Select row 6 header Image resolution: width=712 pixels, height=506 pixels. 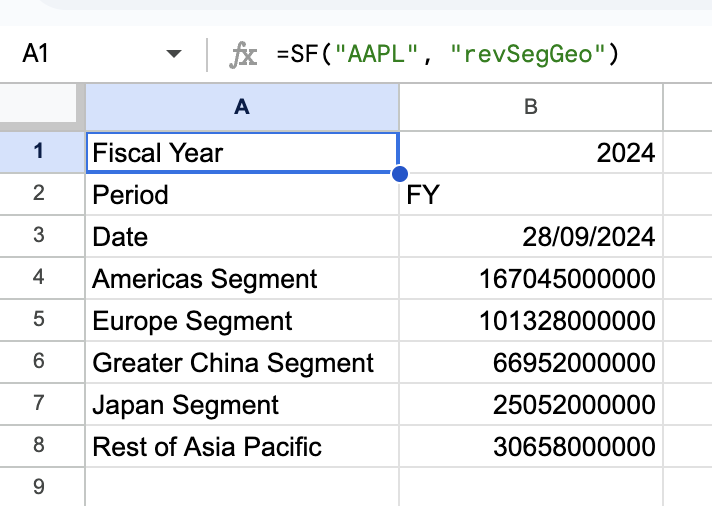(42, 362)
